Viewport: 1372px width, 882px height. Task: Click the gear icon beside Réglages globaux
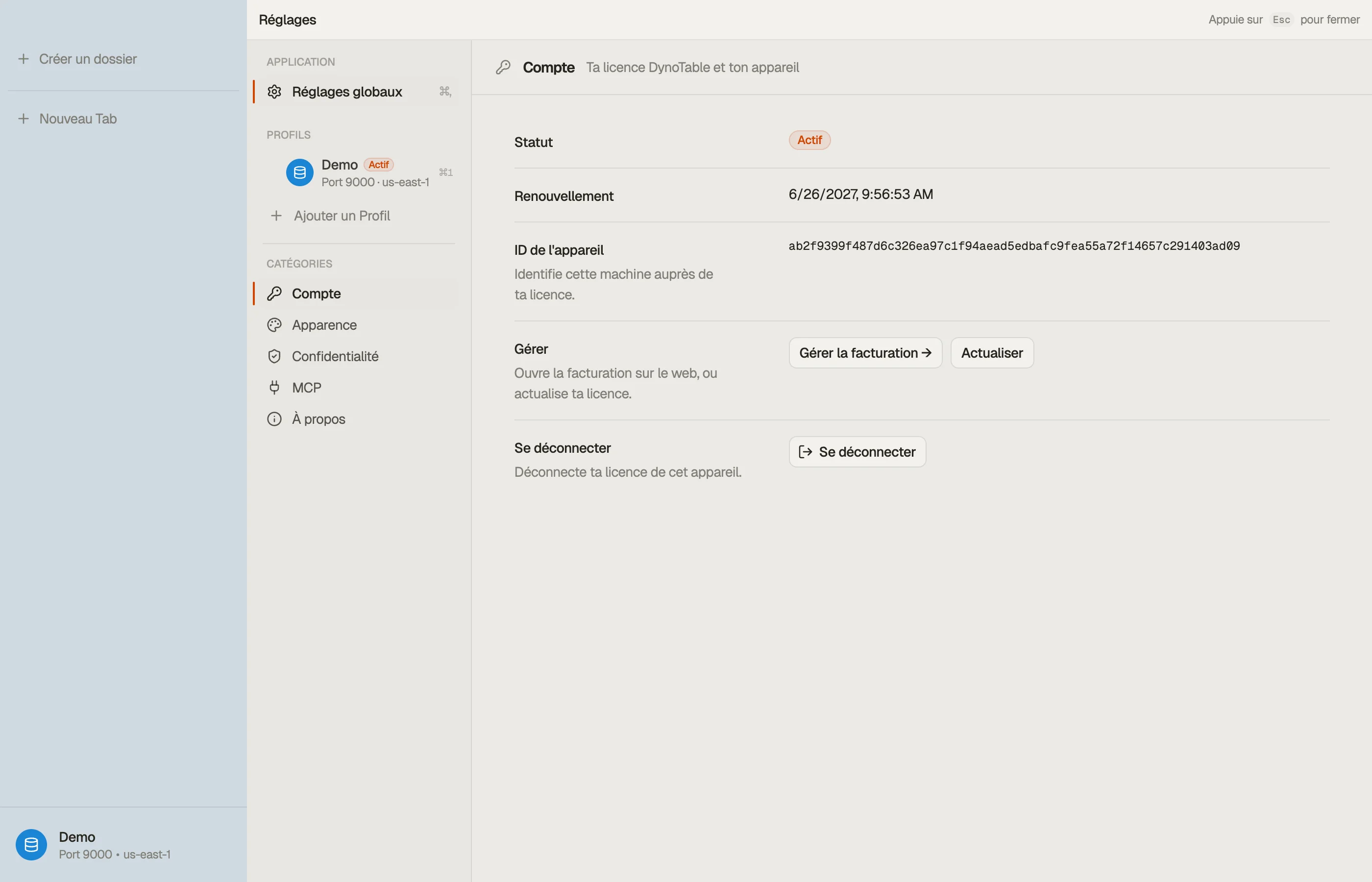click(x=274, y=92)
